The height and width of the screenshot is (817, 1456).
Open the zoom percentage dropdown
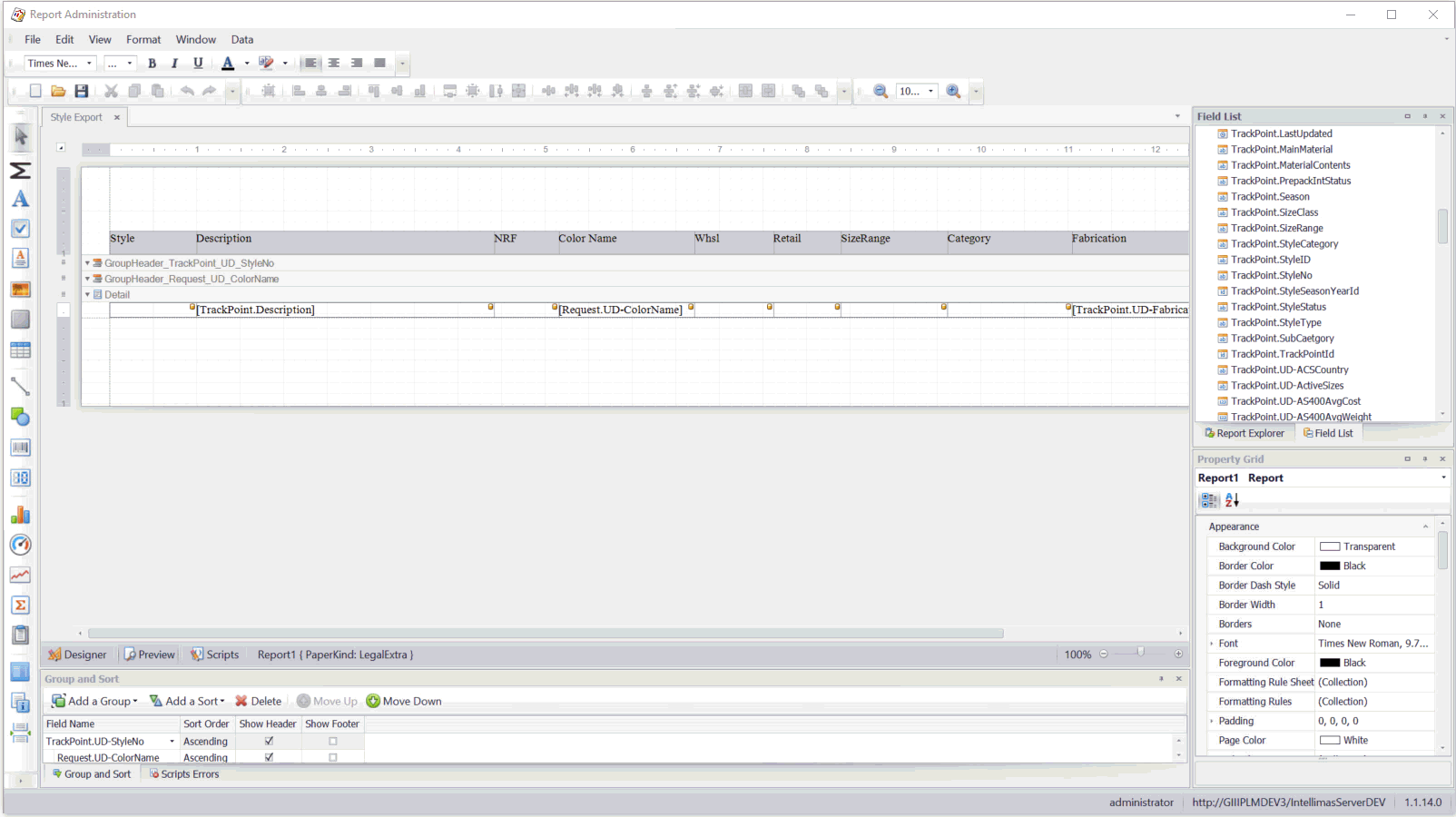tap(930, 91)
